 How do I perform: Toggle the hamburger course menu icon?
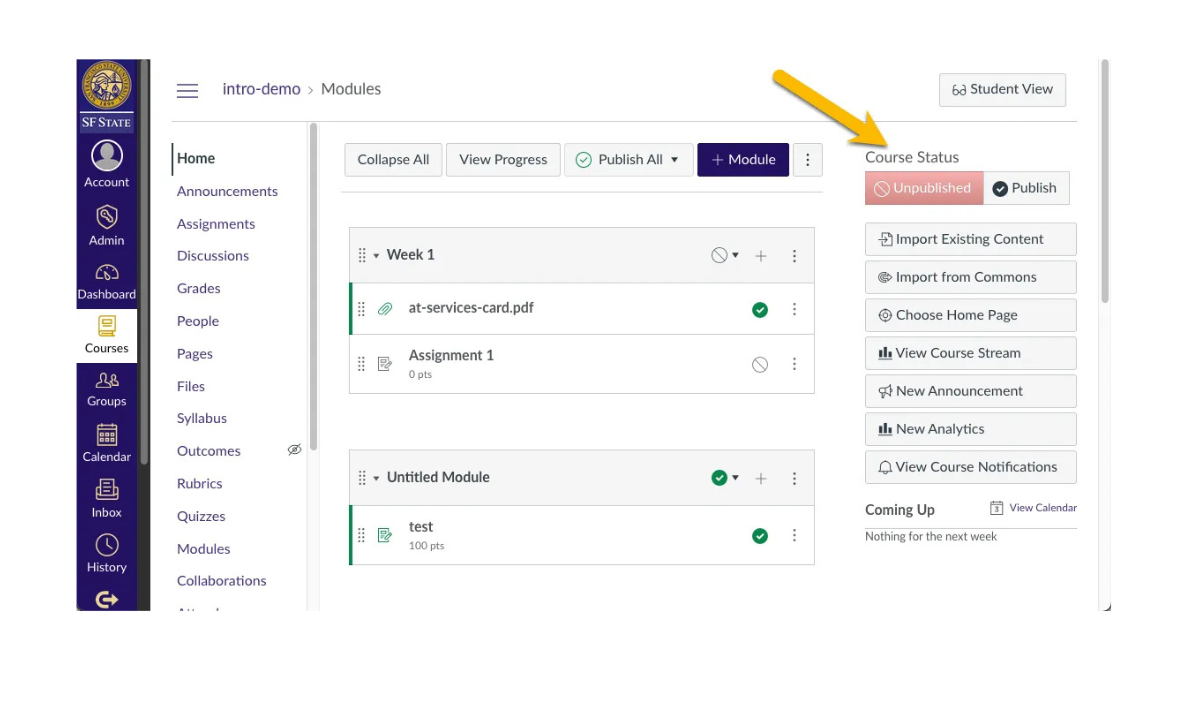click(187, 90)
